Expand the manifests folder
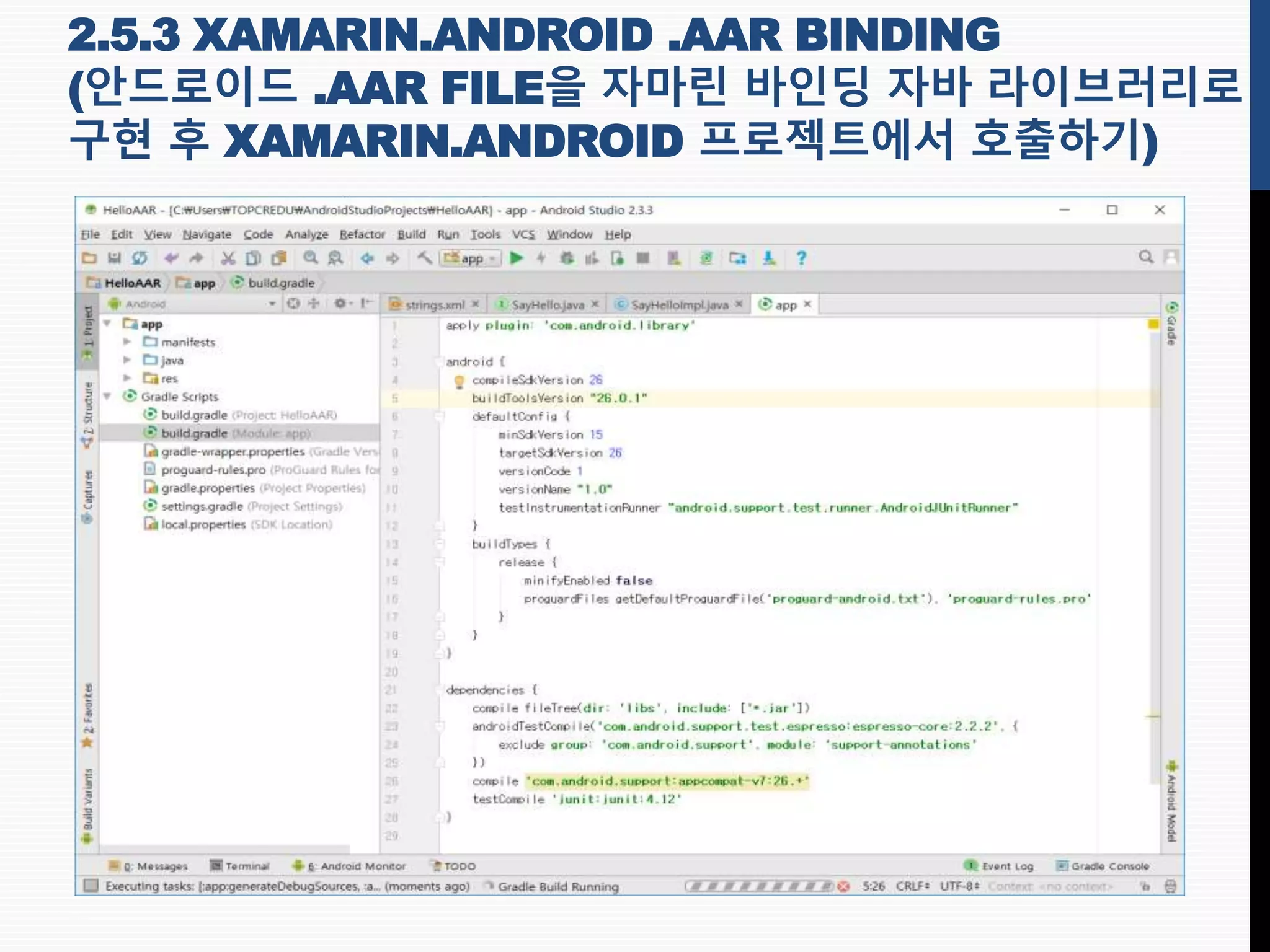This screenshot has height=952, width=1270. pyautogui.click(x=127, y=342)
